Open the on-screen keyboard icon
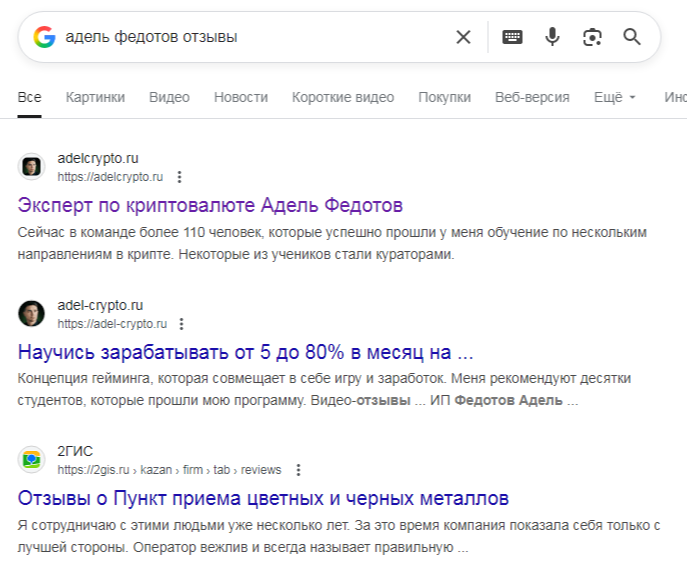Viewport: 687px width, 576px height. pyautogui.click(x=512, y=37)
